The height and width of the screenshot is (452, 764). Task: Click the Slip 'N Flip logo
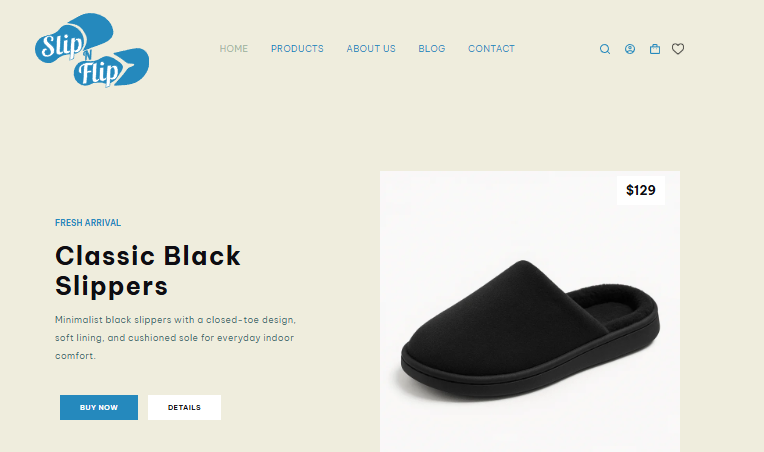click(x=92, y=50)
